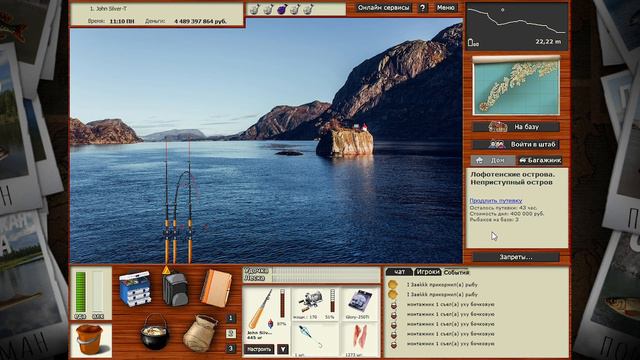Click the На базу button
The width and height of the screenshot is (640, 360).
(516, 127)
